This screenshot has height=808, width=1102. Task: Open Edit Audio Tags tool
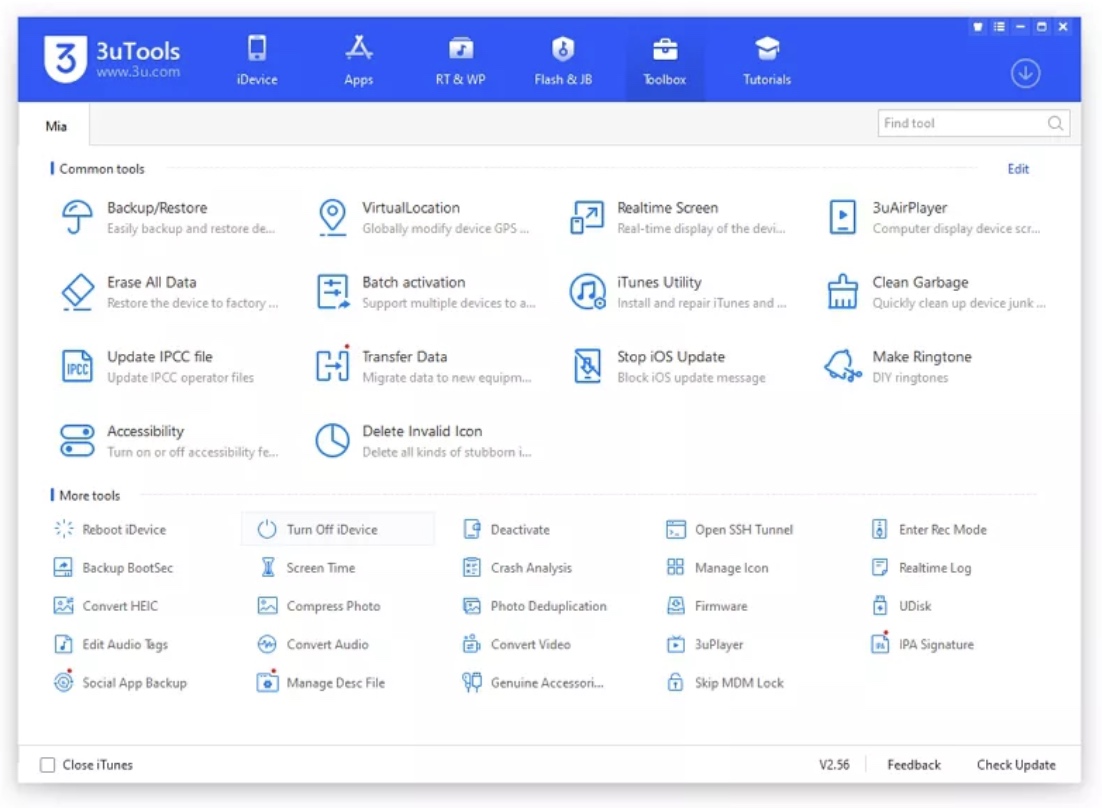[111, 644]
